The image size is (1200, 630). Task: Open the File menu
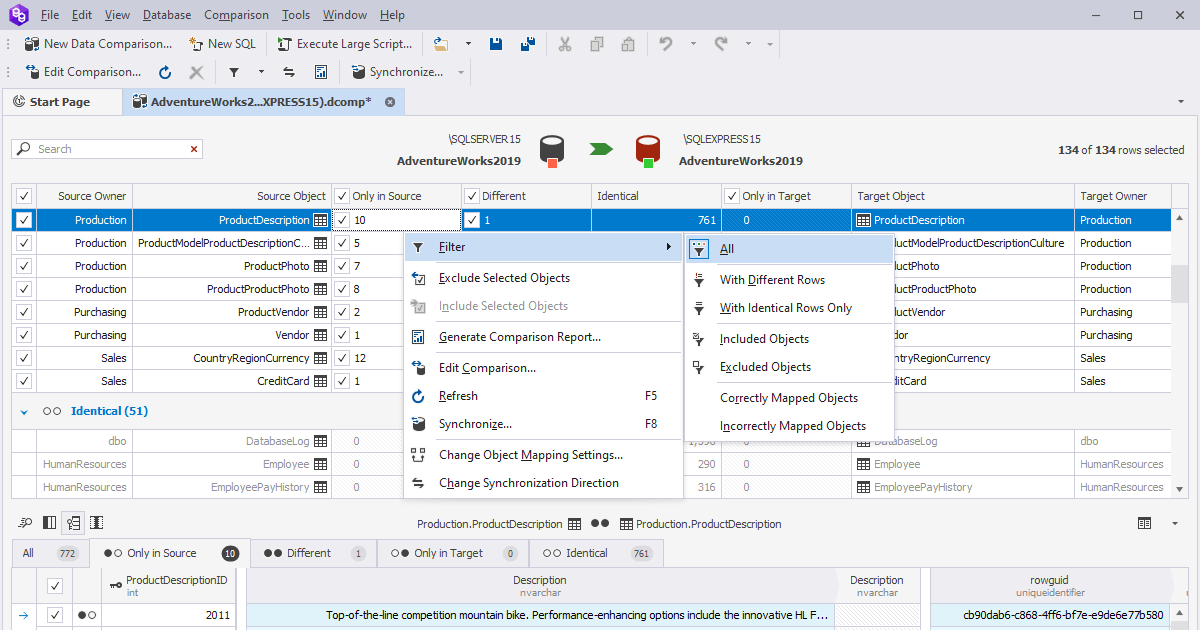click(50, 15)
